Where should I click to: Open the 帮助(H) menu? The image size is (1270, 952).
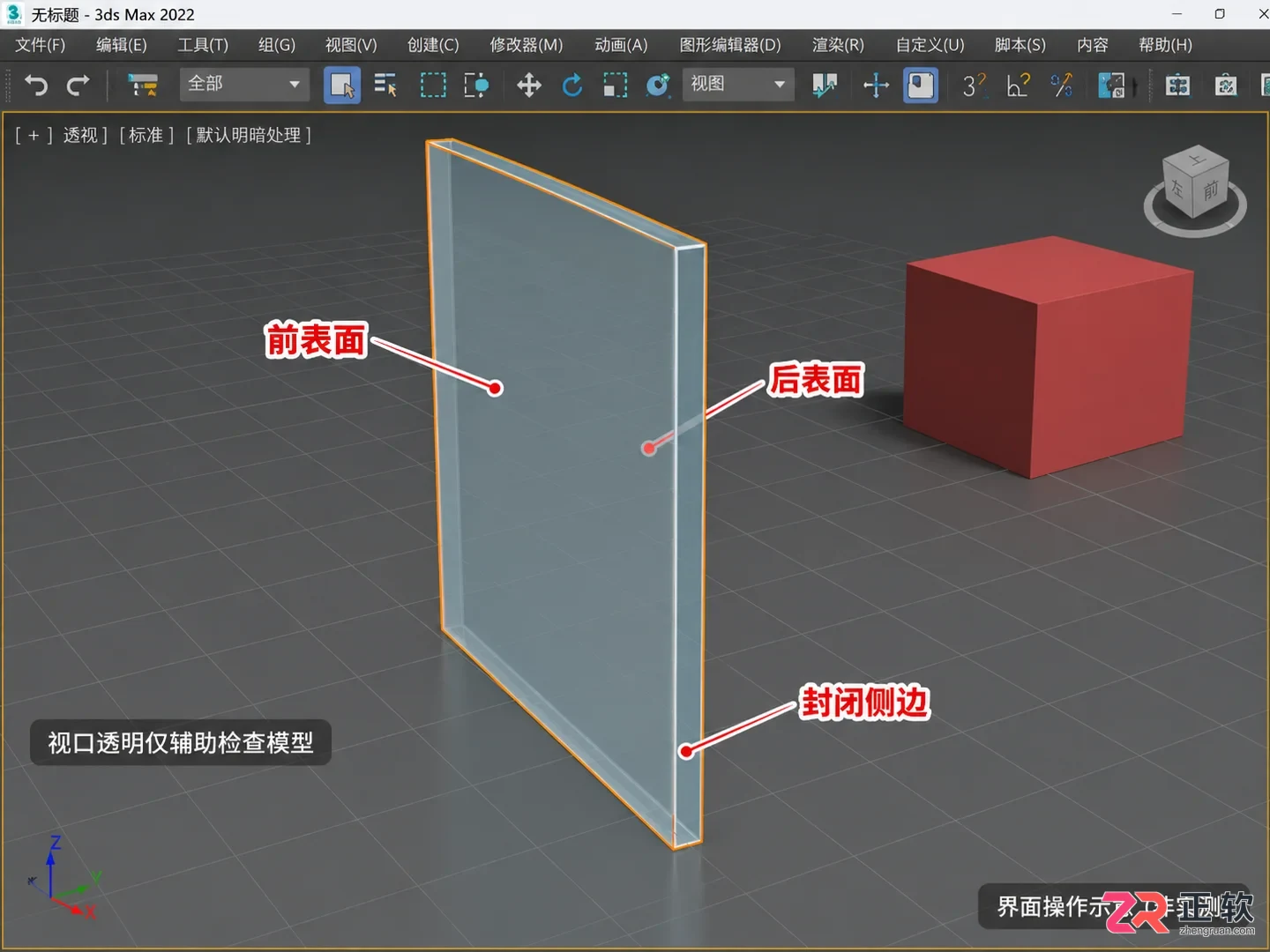click(x=1165, y=45)
